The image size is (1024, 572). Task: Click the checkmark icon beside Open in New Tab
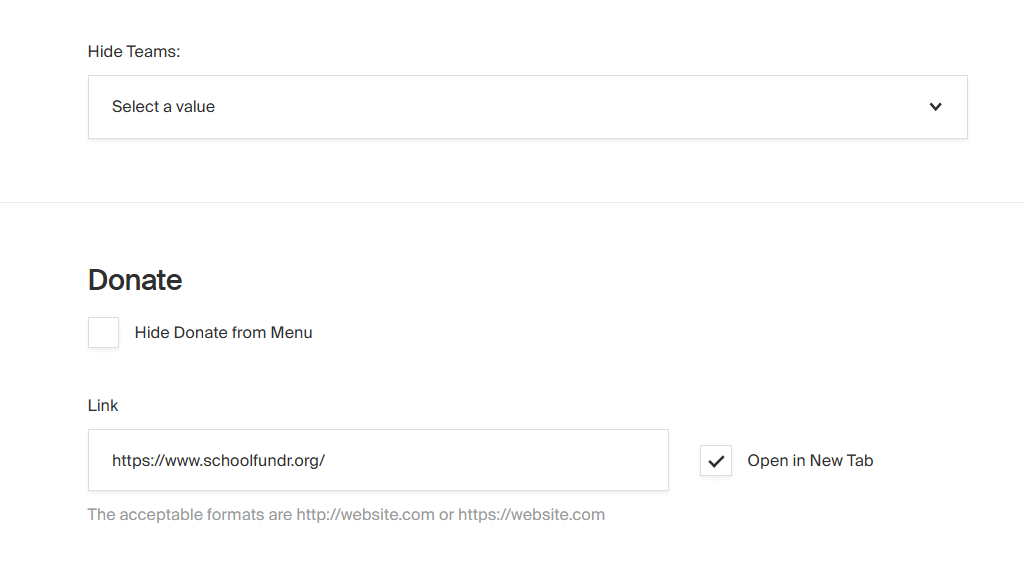(716, 461)
